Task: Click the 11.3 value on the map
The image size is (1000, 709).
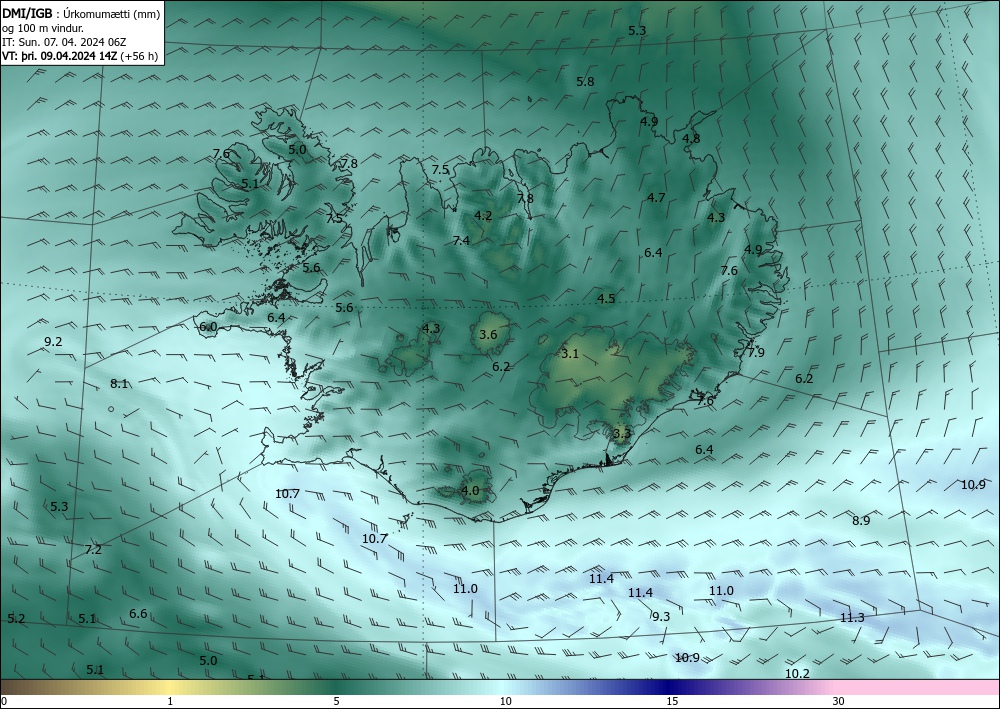Action: pos(852,618)
